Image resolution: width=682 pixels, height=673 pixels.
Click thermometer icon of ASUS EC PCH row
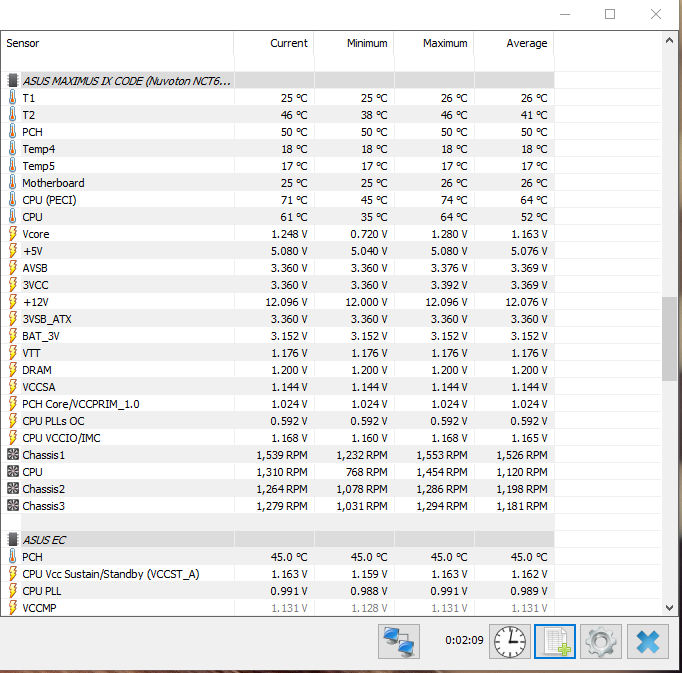pos(13,556)
